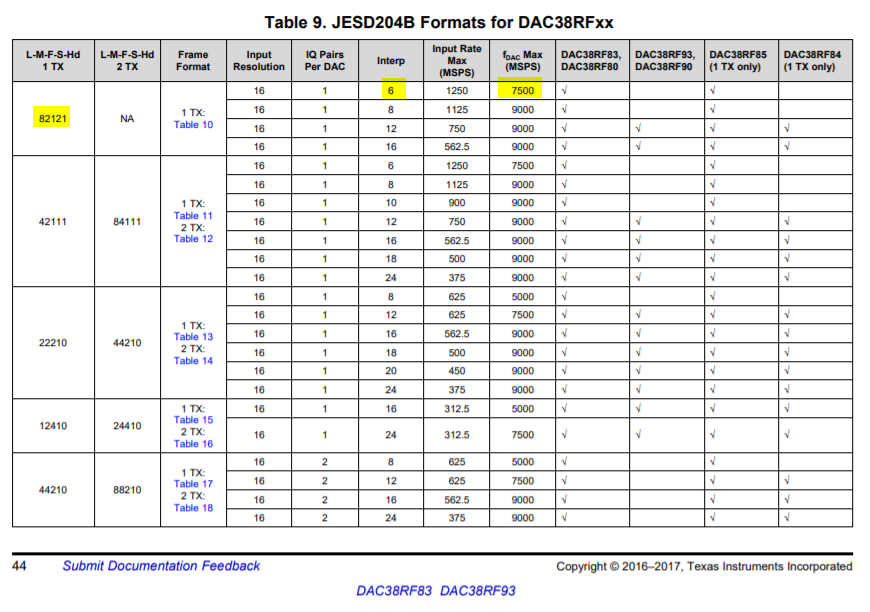Click the 22210 cell

pos(53,343)
